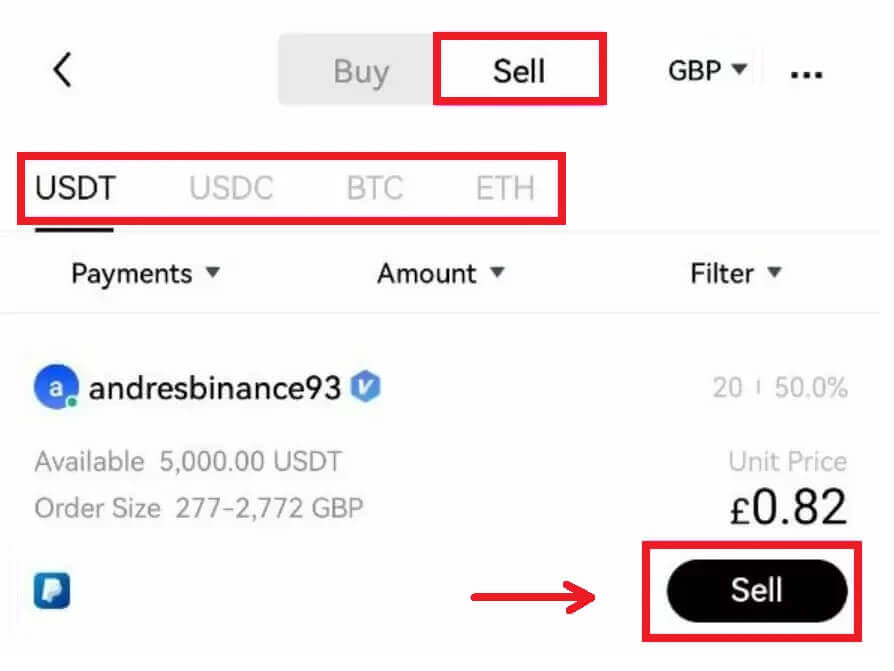Select the Sell tab

pyautogui.click(x=519, y=70)
